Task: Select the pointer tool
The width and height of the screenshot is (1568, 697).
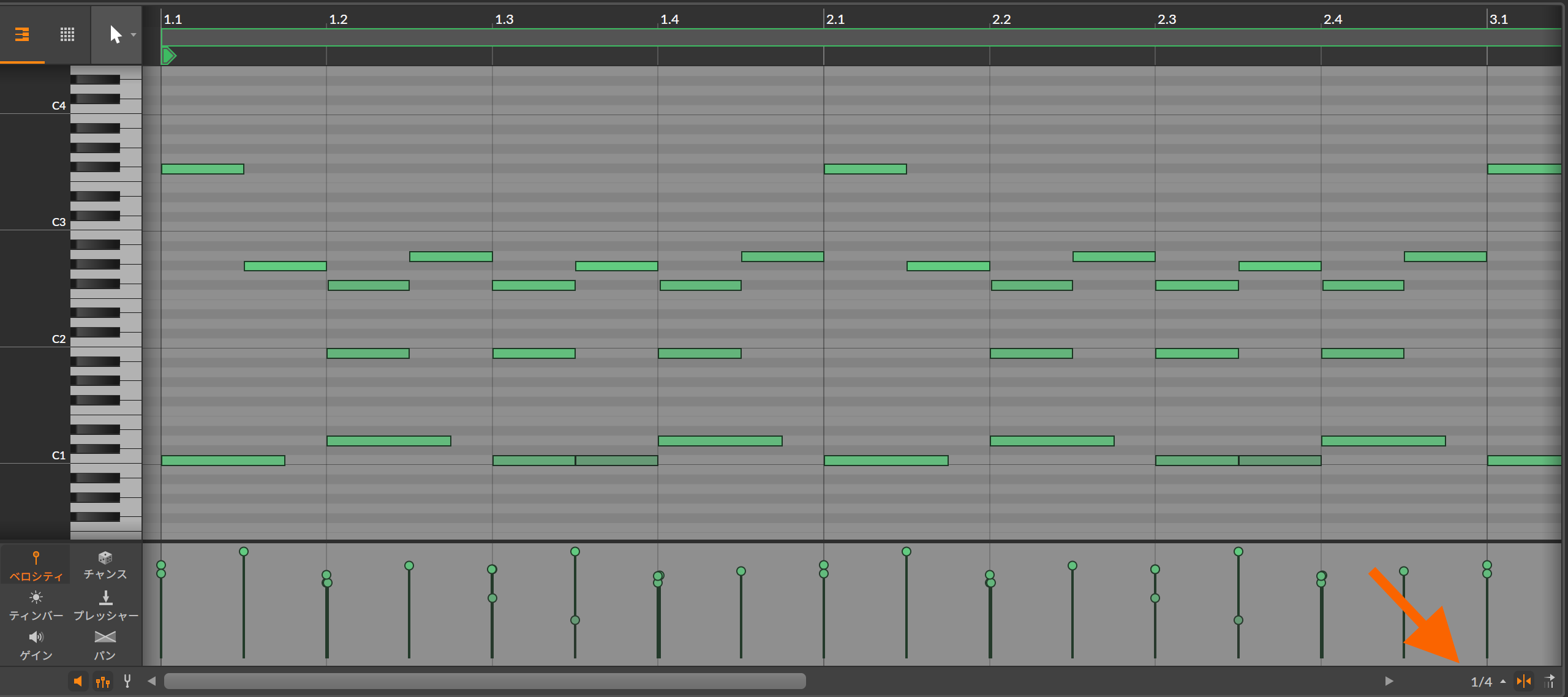Action: [x=115, y=34]
